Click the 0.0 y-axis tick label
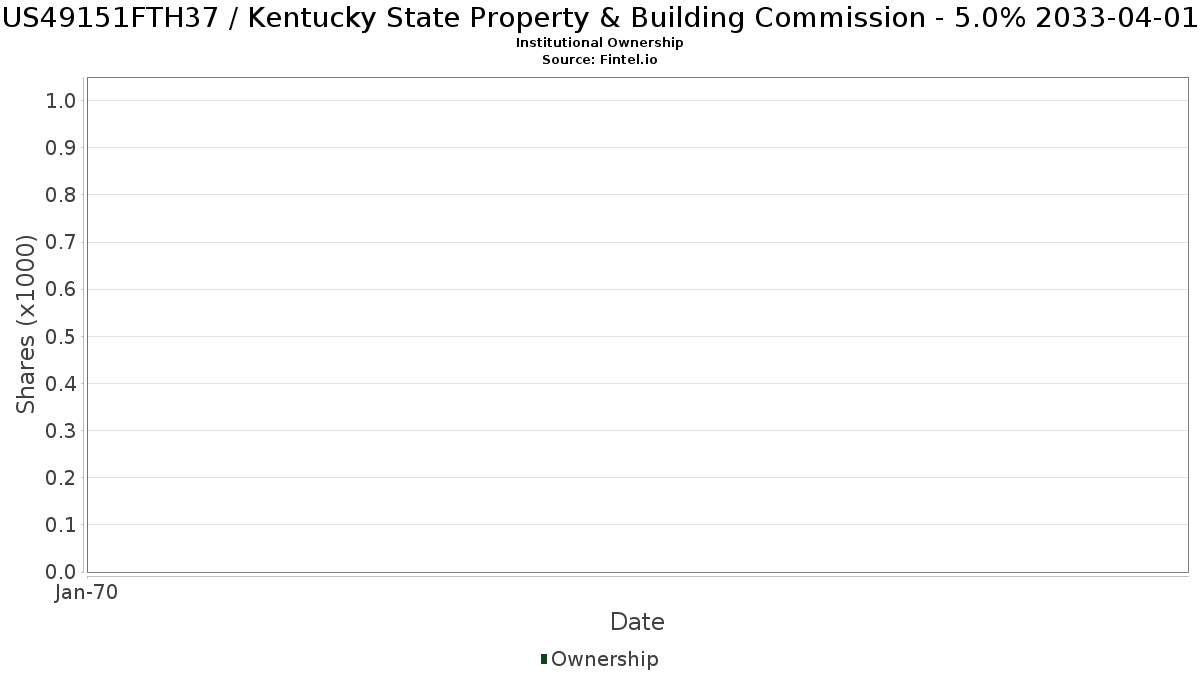The image size is (1200, 675). pos(61,572)
